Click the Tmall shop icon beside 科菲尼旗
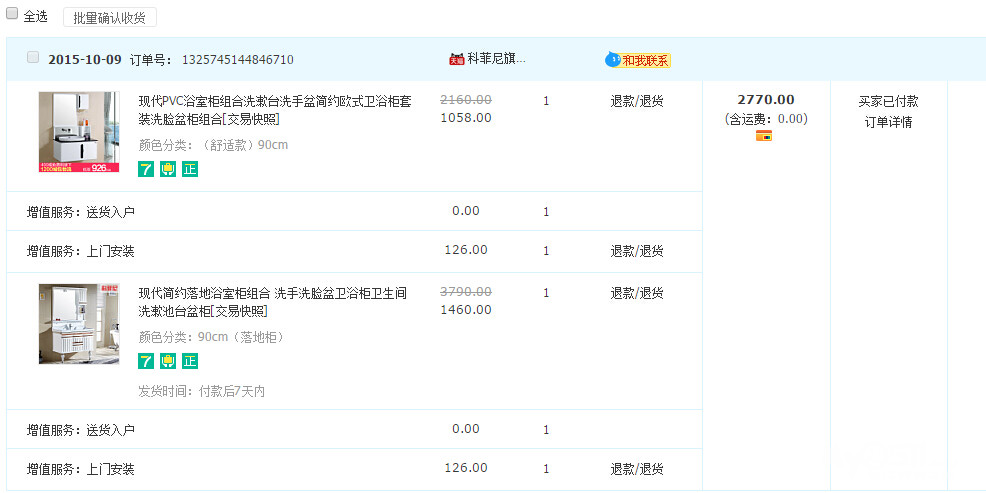This screenshot has width=986, height=493. 456,59
